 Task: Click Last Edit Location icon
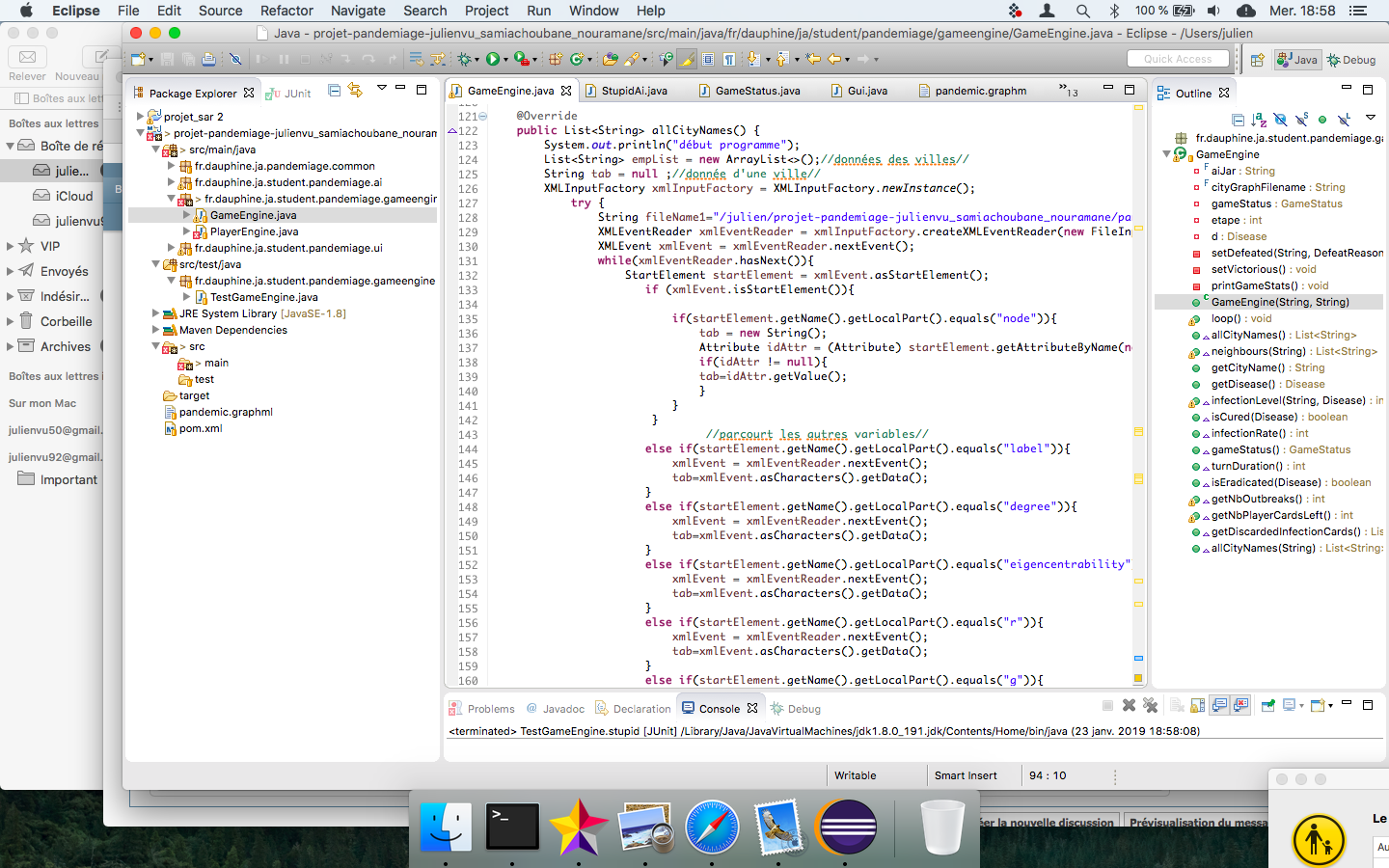(812, 59)
